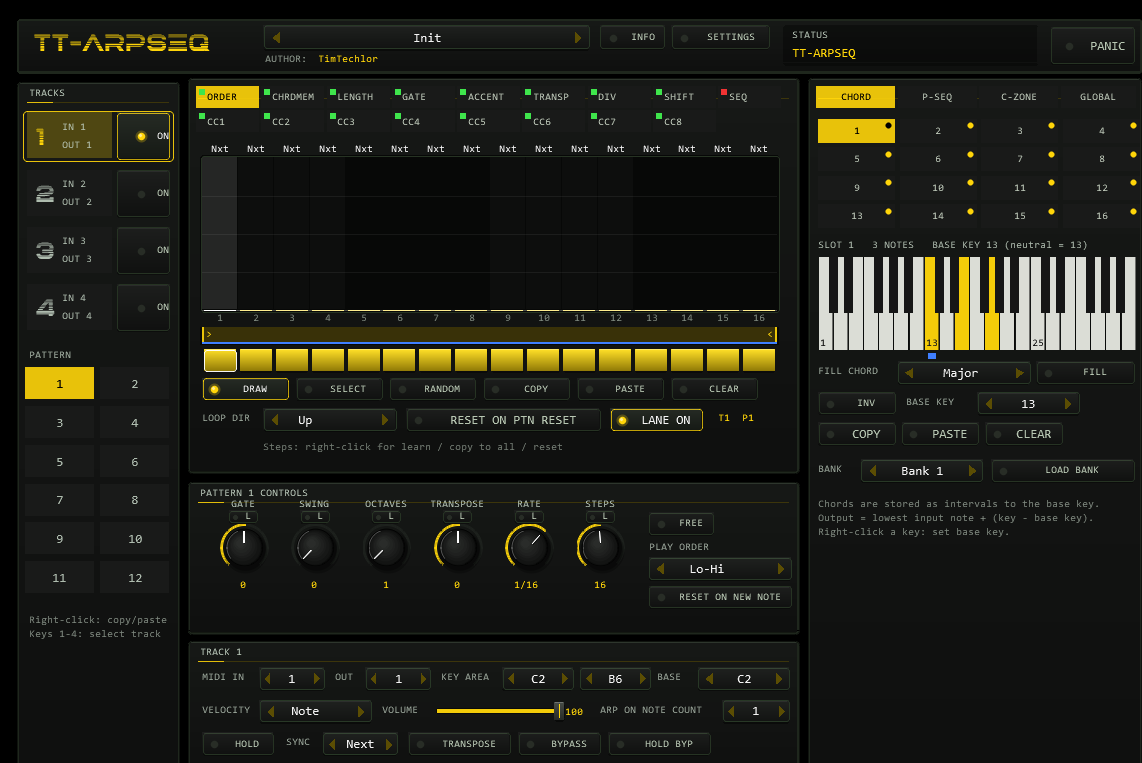Switch to the P-SEQ tab
This screenshot has width=1142, height=763.
(937, 97)
